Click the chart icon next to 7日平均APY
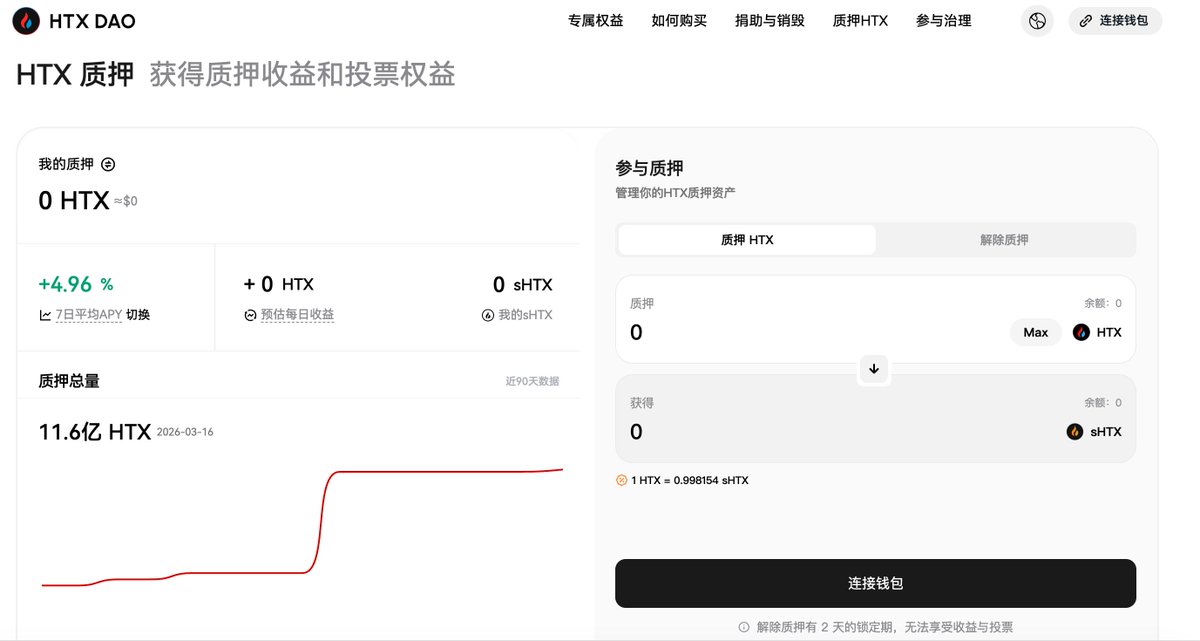 tap(45, 315)
